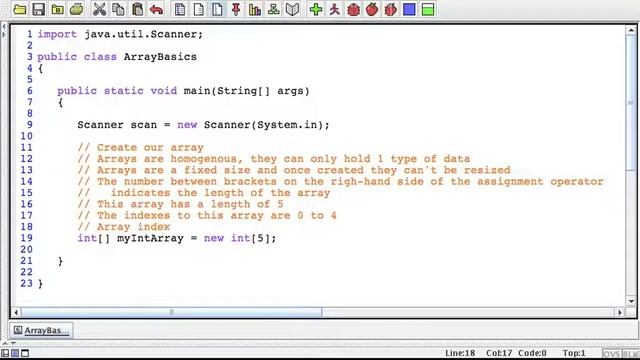Click the second layout icon in status bar
Screen dimensions: 640x360
point(15,353)
